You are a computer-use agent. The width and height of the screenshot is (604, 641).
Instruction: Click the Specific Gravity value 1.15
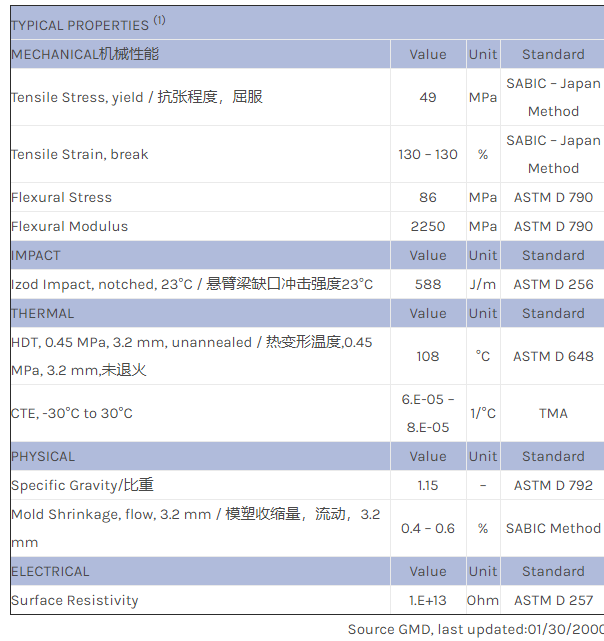[428, 485]
